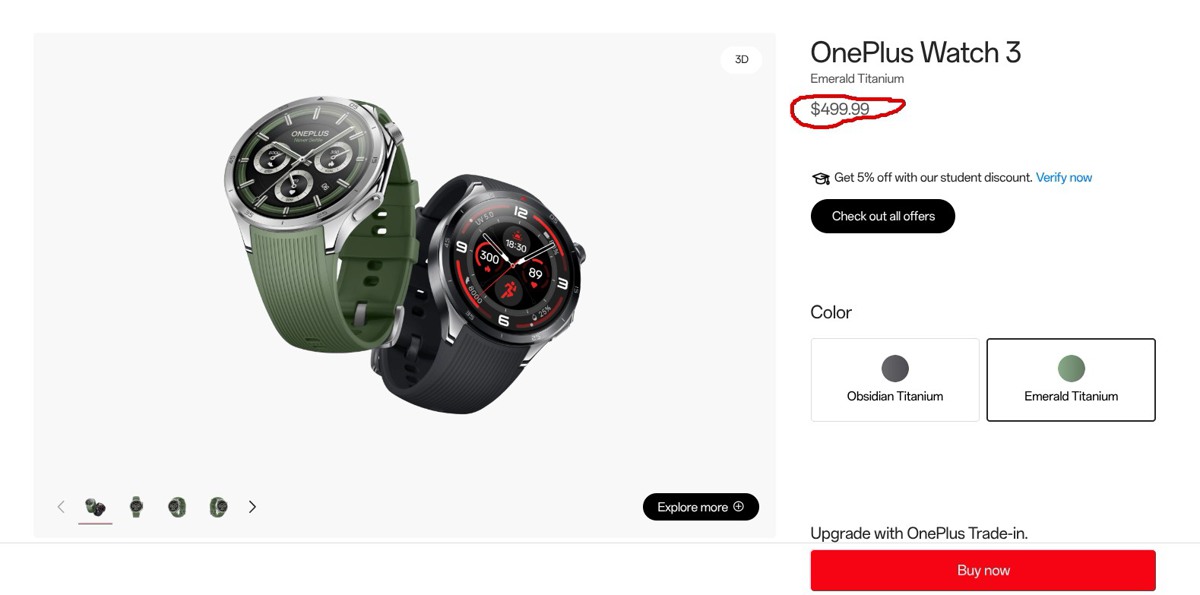Click the next image right arrow
The width and height of the screenshot is (1200, 595).
pos(252,507)
